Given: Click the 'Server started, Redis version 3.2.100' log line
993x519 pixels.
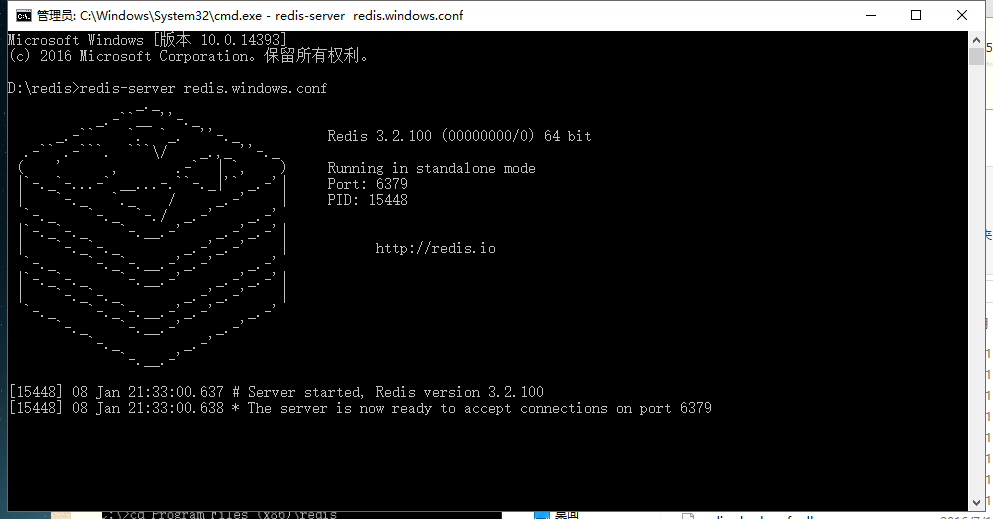Looking at the screenshot, I should [276, 392].
